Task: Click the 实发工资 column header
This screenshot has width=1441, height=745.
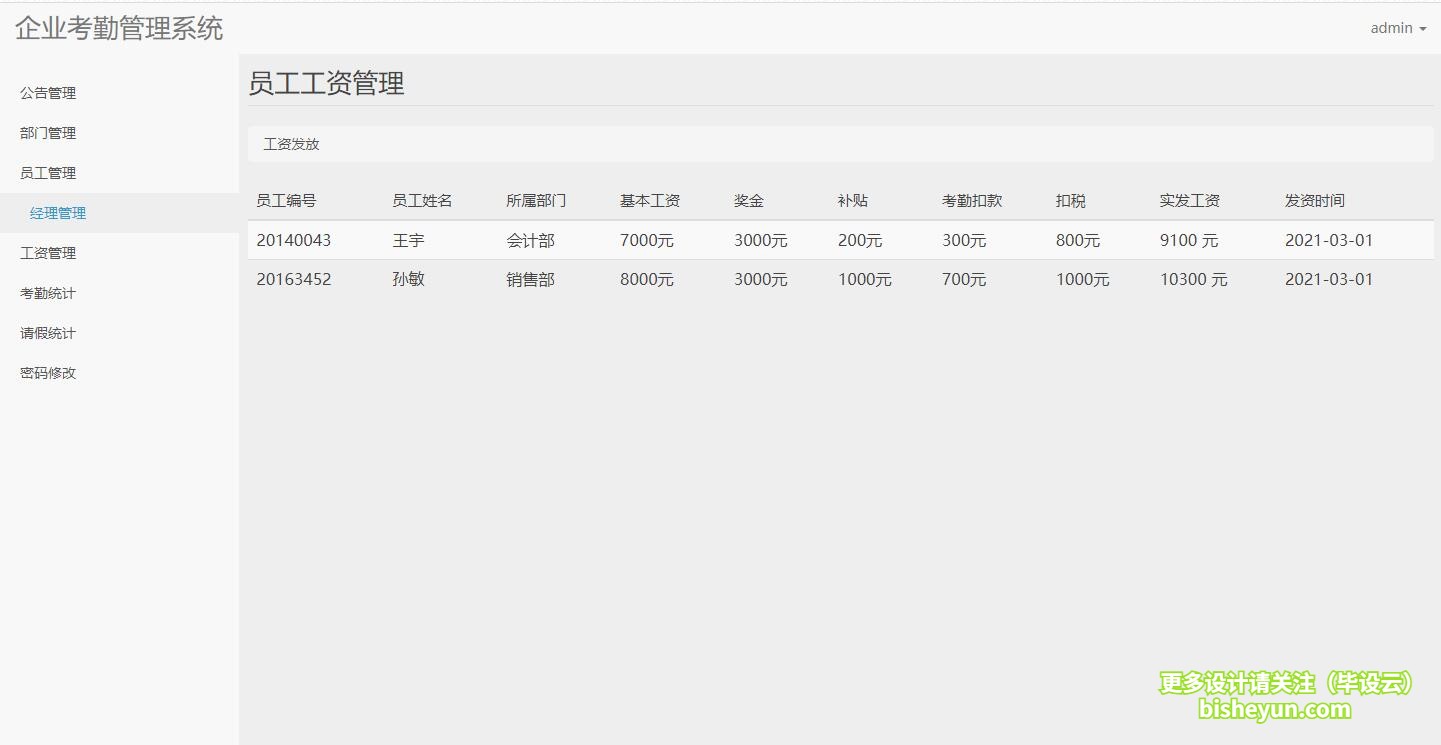Action: point(1189,200)
